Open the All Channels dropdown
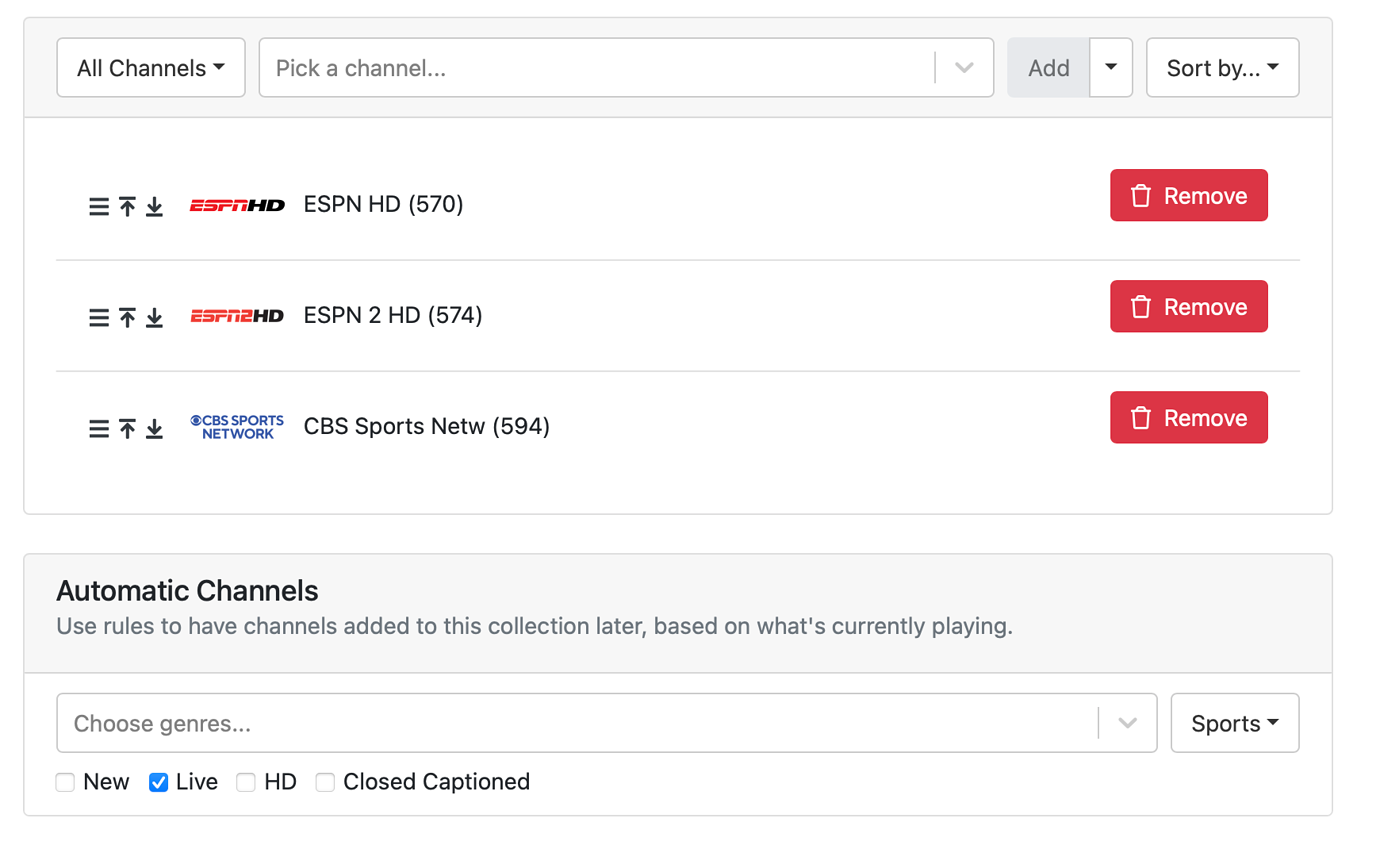 [150, 67]
